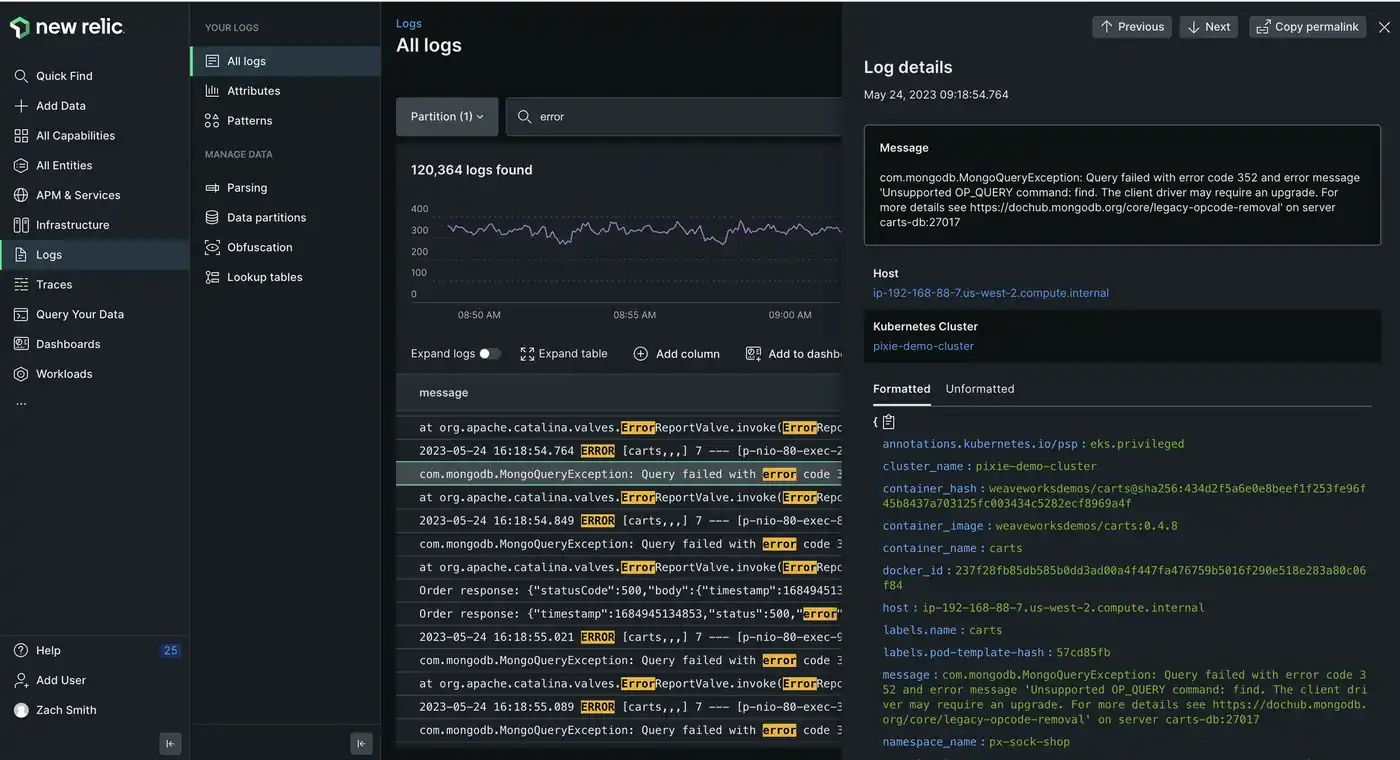1400x760 pixels.
Task: Click the Patterns icon
Action: coord(212,121)
